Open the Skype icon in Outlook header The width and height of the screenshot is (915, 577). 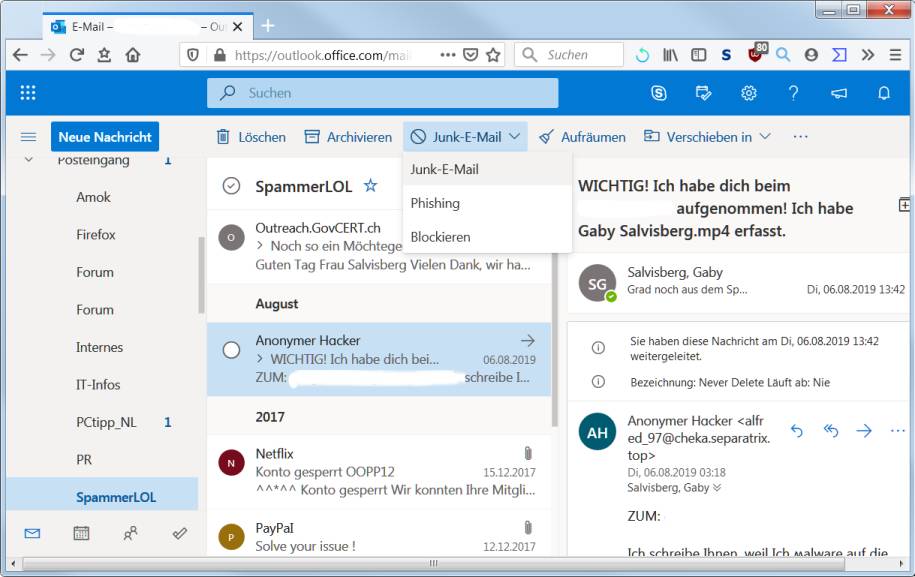(x=659, y=93)
